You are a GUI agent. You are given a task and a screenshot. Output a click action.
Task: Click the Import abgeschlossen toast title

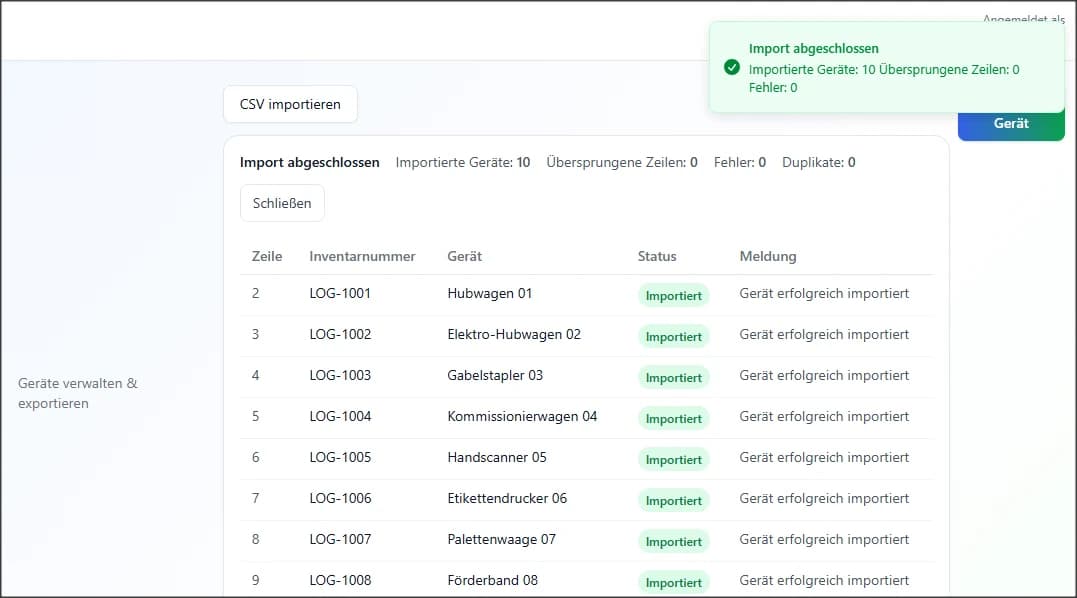(813, 49)
